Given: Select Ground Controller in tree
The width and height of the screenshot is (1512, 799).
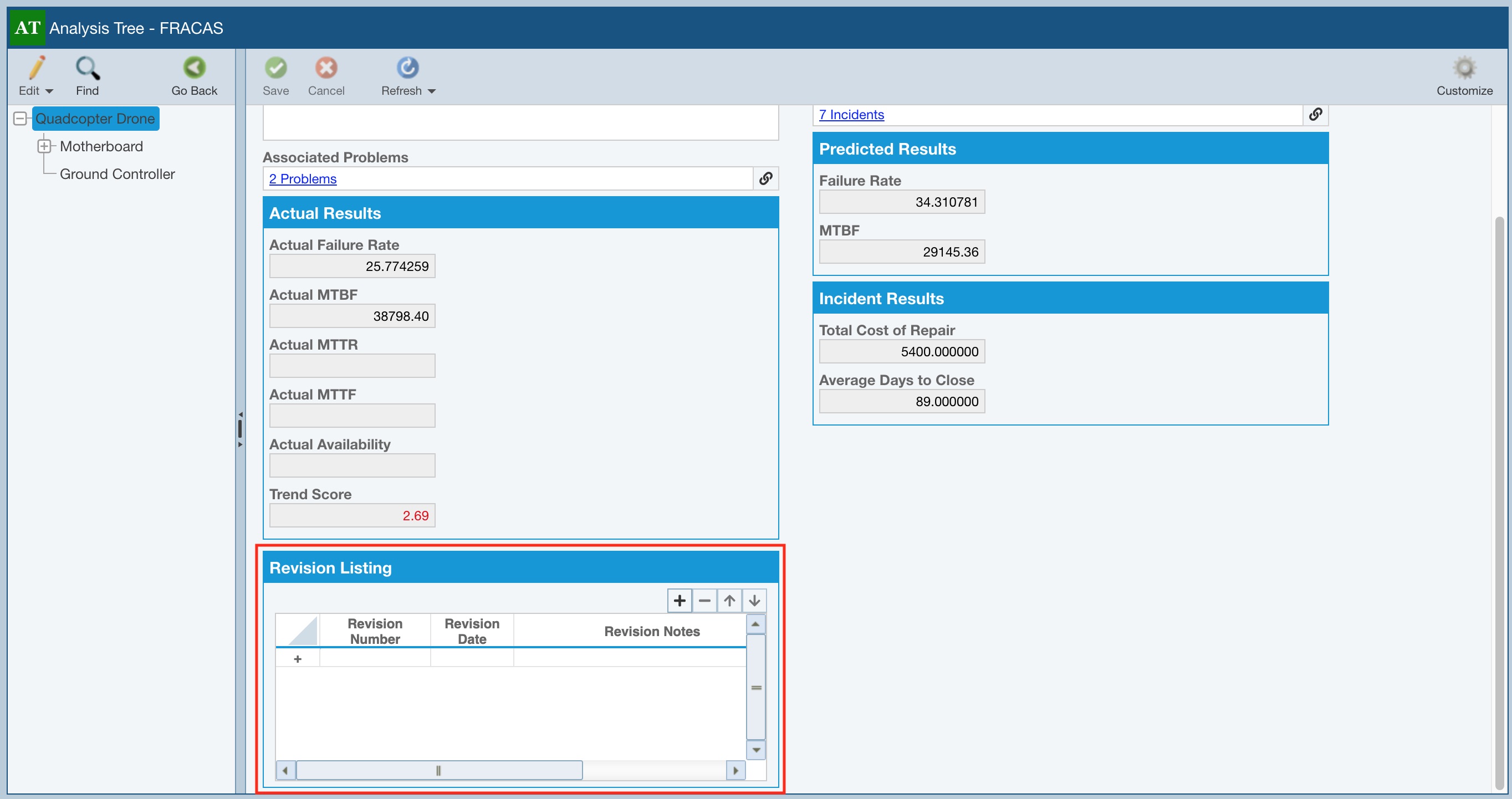Looking at the screenshot, I should [117, 174].
